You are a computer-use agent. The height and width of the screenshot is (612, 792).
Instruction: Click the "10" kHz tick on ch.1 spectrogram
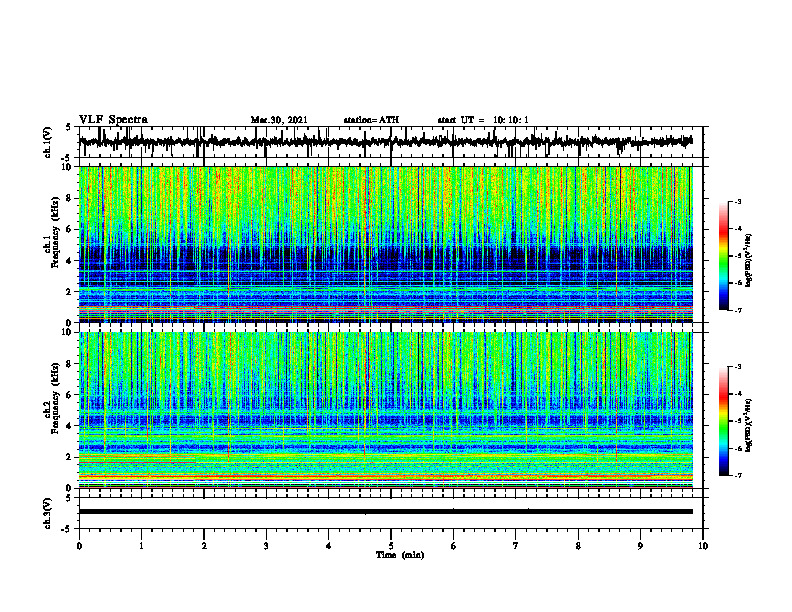point(68,167)
